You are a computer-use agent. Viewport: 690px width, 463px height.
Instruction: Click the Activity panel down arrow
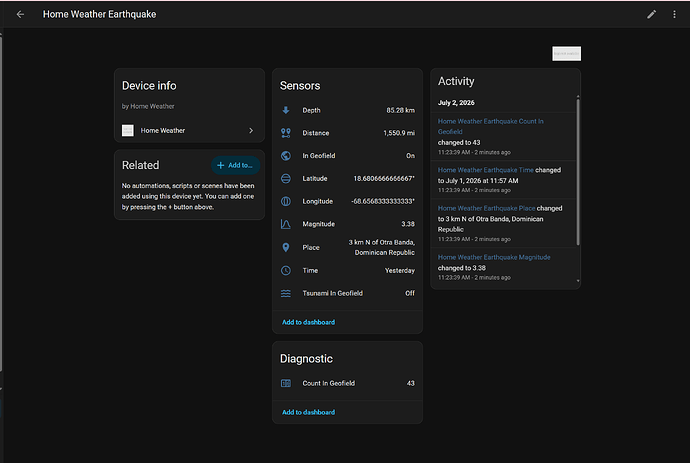tap(578, 281)
